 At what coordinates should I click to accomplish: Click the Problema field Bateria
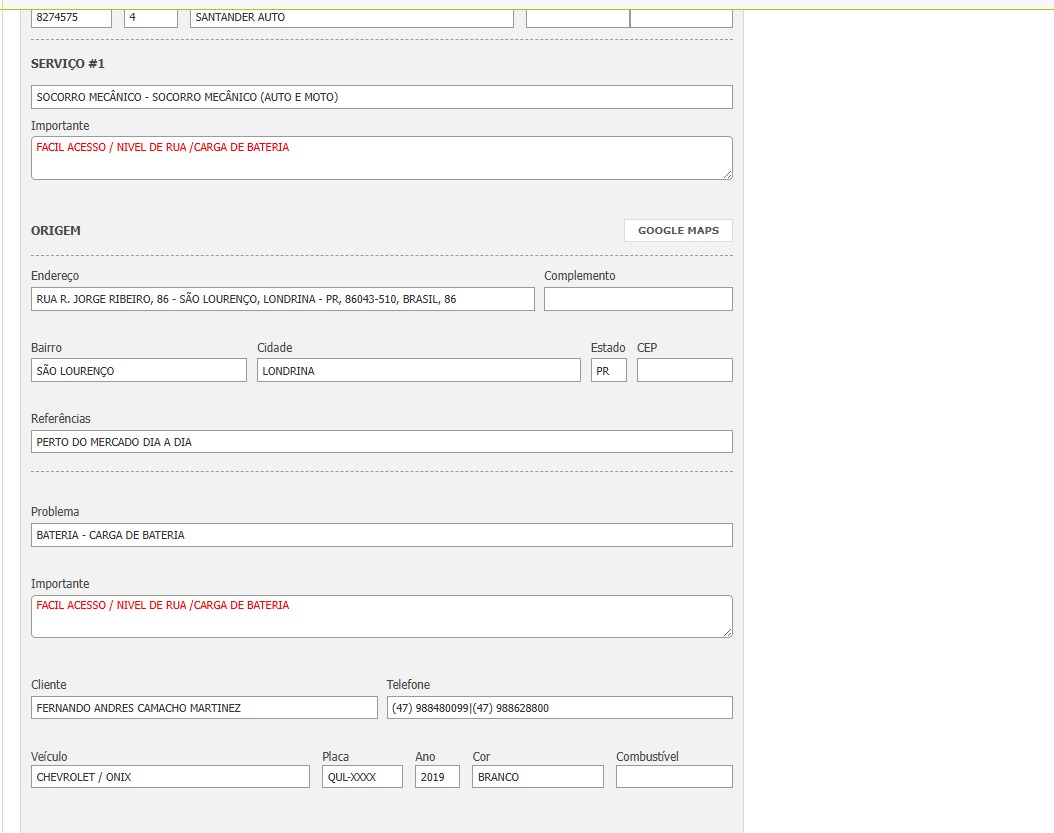click(x=382, y=535)
